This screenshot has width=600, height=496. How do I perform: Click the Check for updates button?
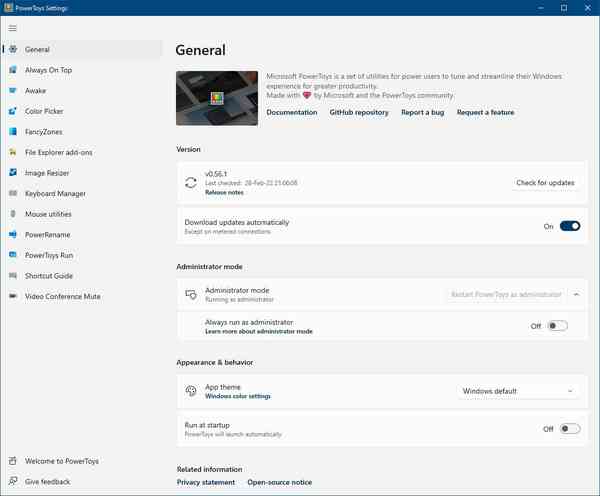[x=545, y=183]
